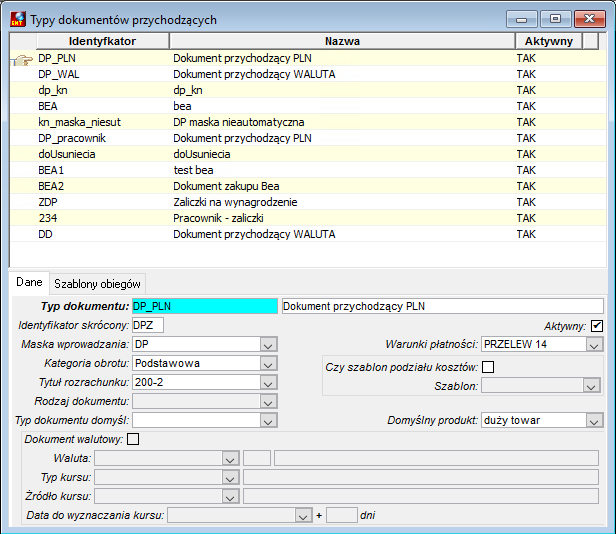Viewport: 616px width, 534px height.
Task: Expand the Rodzaj dokumentu dropdown
Action: [268, 402]
